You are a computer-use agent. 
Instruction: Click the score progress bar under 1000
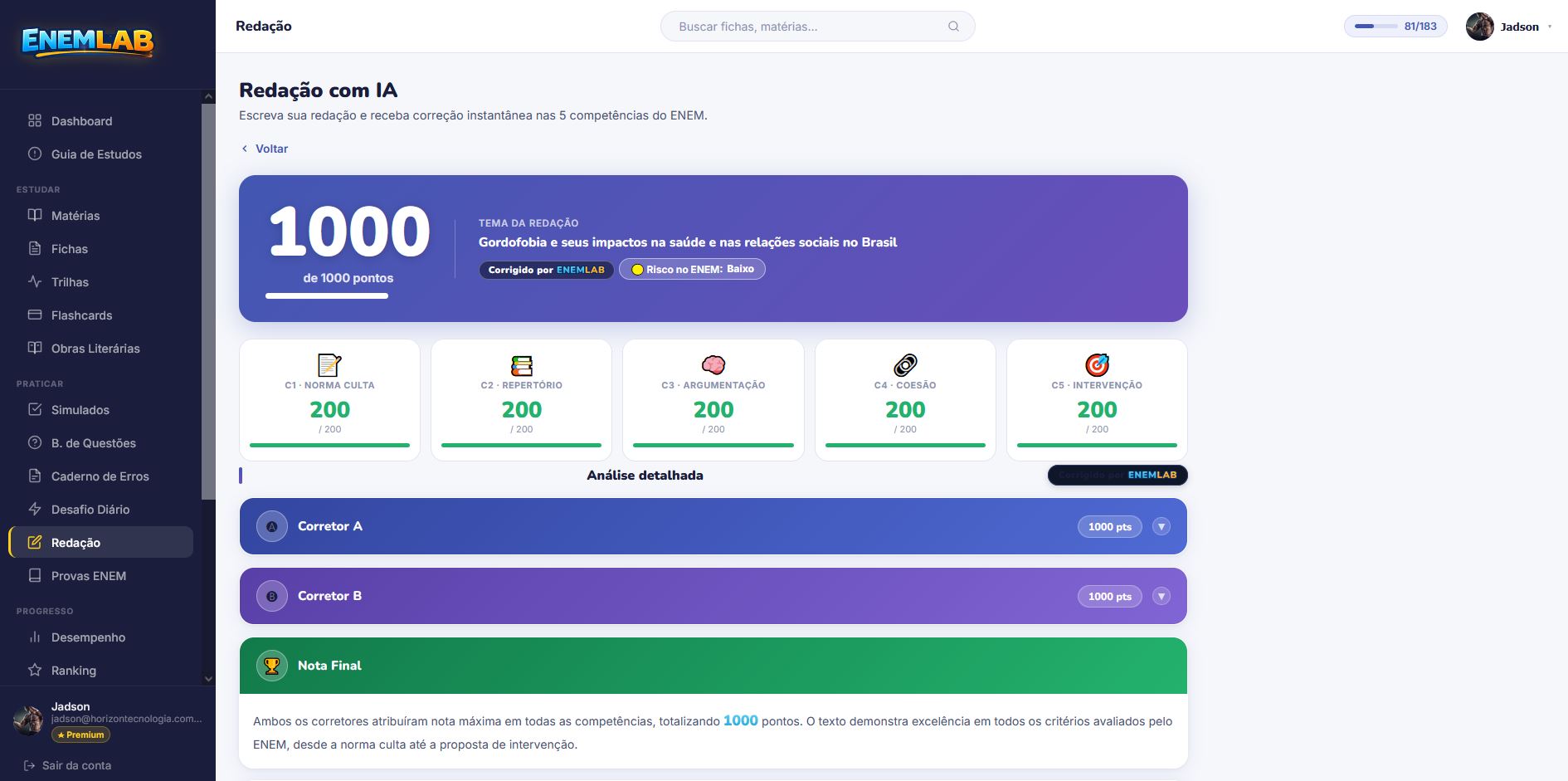point(327,295)
